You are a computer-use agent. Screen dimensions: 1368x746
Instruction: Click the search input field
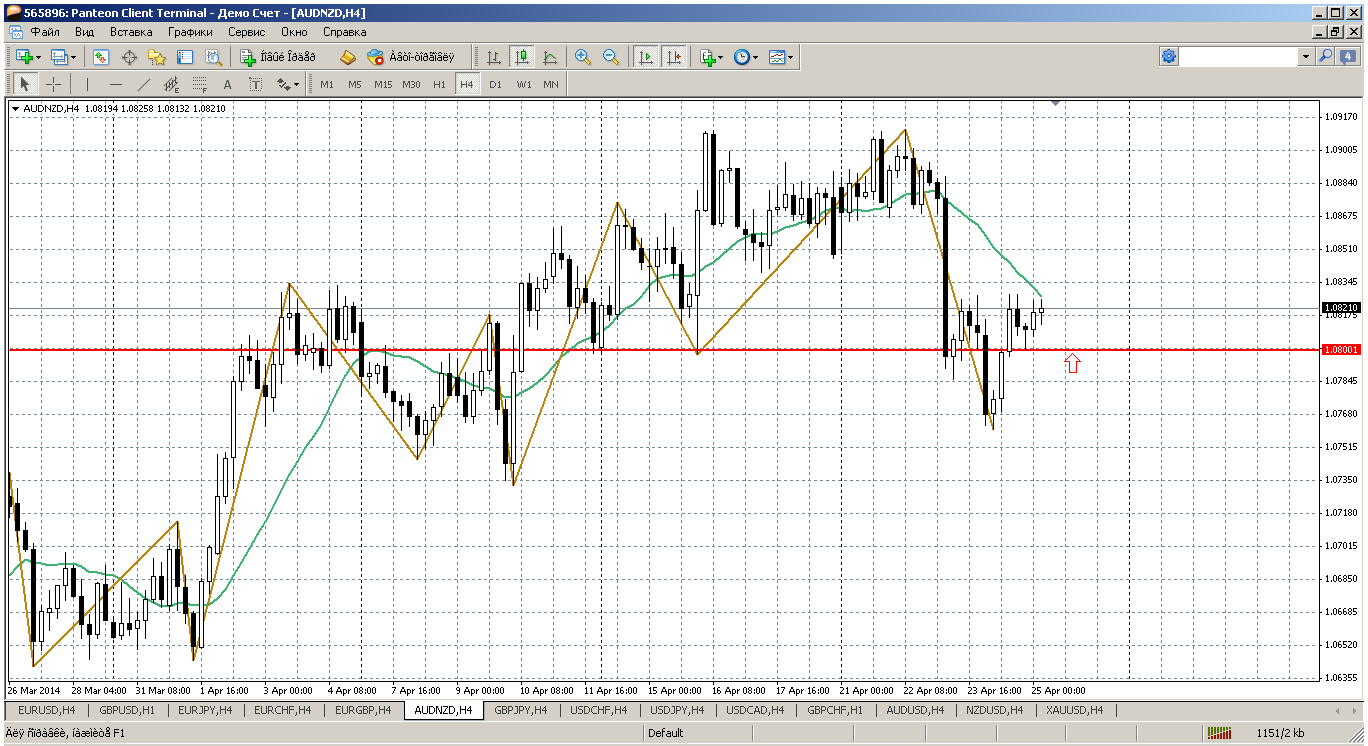tap(1240, 57)
